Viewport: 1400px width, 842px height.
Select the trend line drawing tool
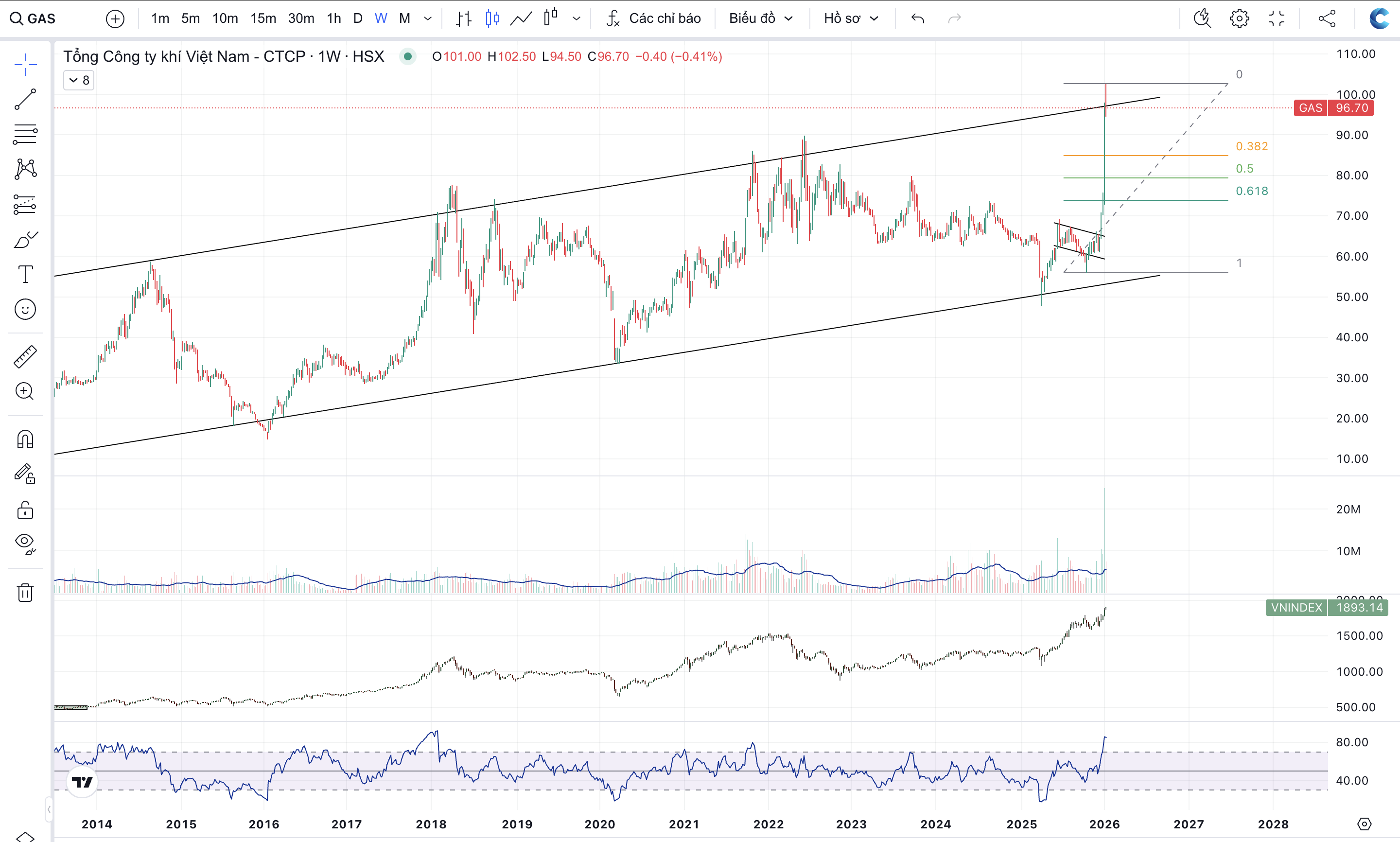click(25, 99)
